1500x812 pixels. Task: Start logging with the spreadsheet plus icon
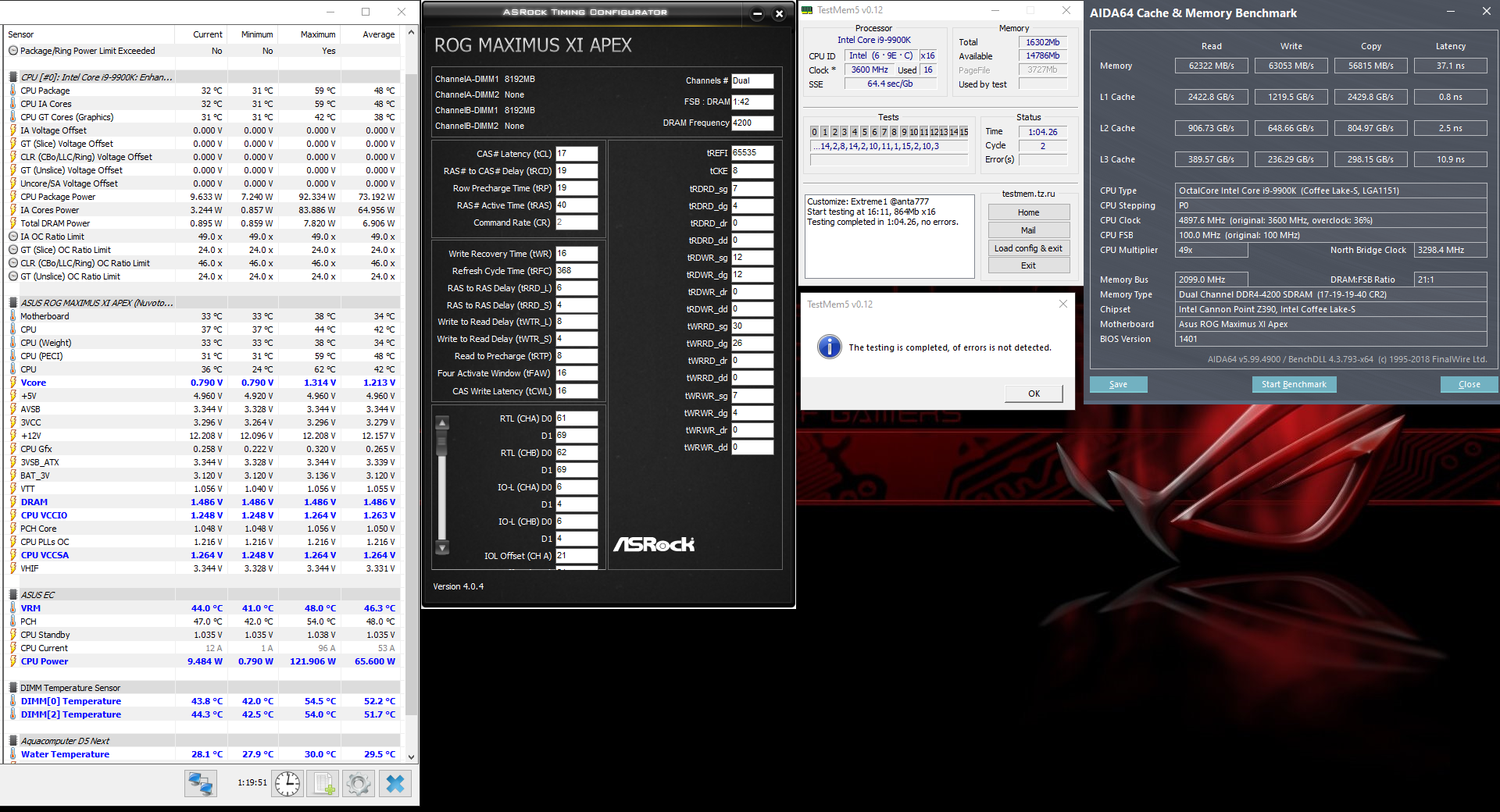[x=323, y=783]
